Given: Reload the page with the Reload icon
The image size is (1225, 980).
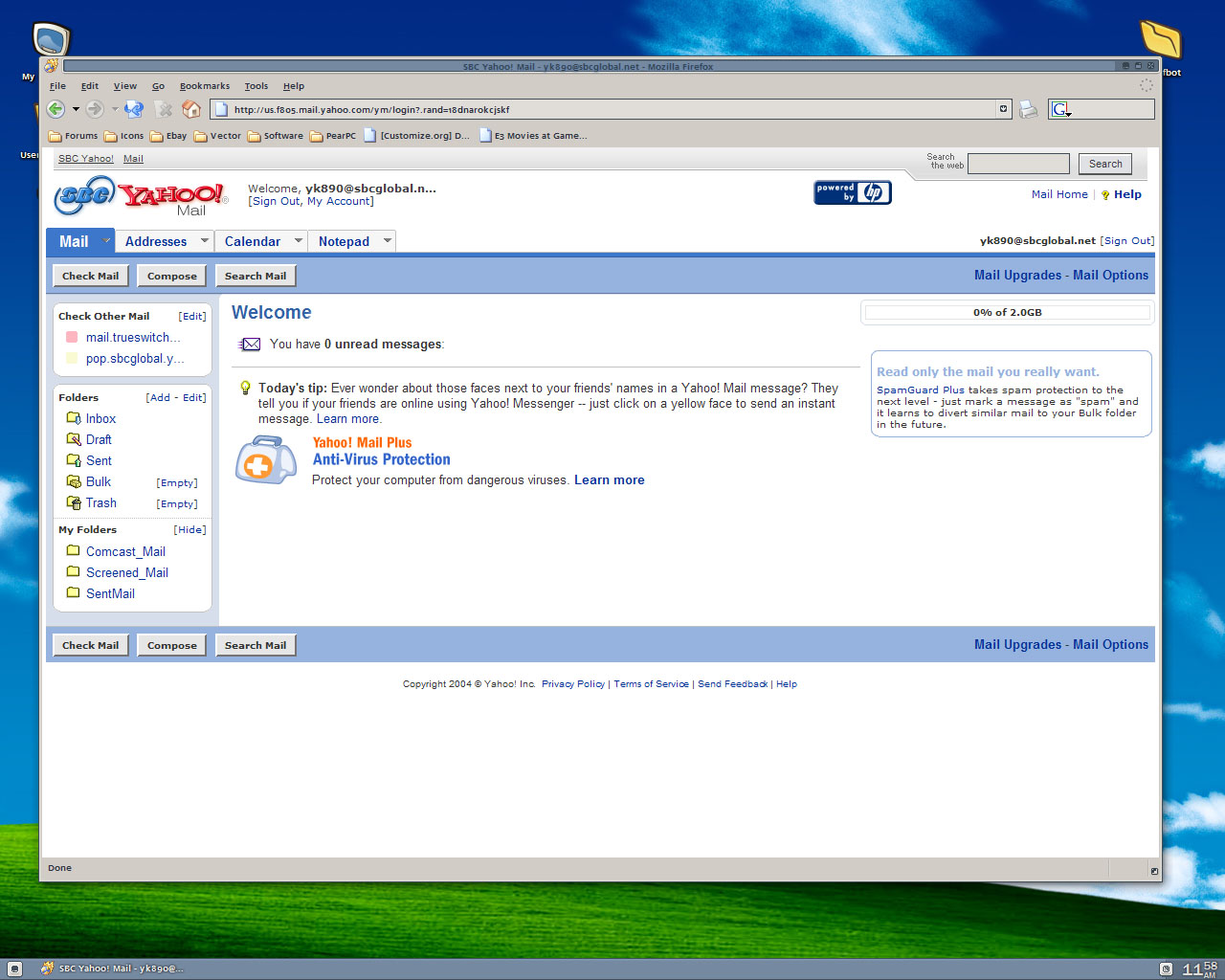Looking at the screenshot, I should [x=134, y=109].
